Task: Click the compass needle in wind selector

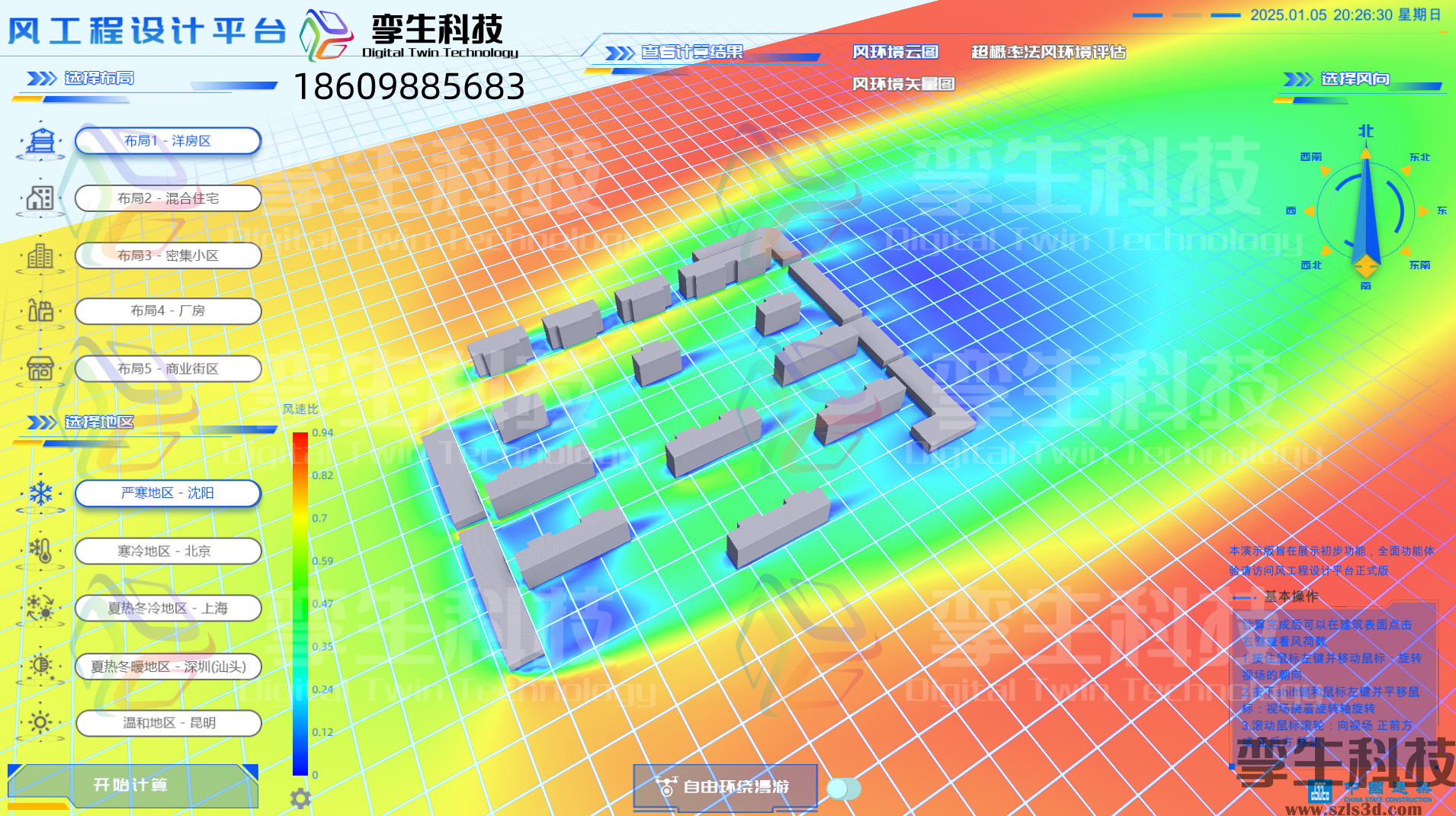Action: tap(1365, 211)
